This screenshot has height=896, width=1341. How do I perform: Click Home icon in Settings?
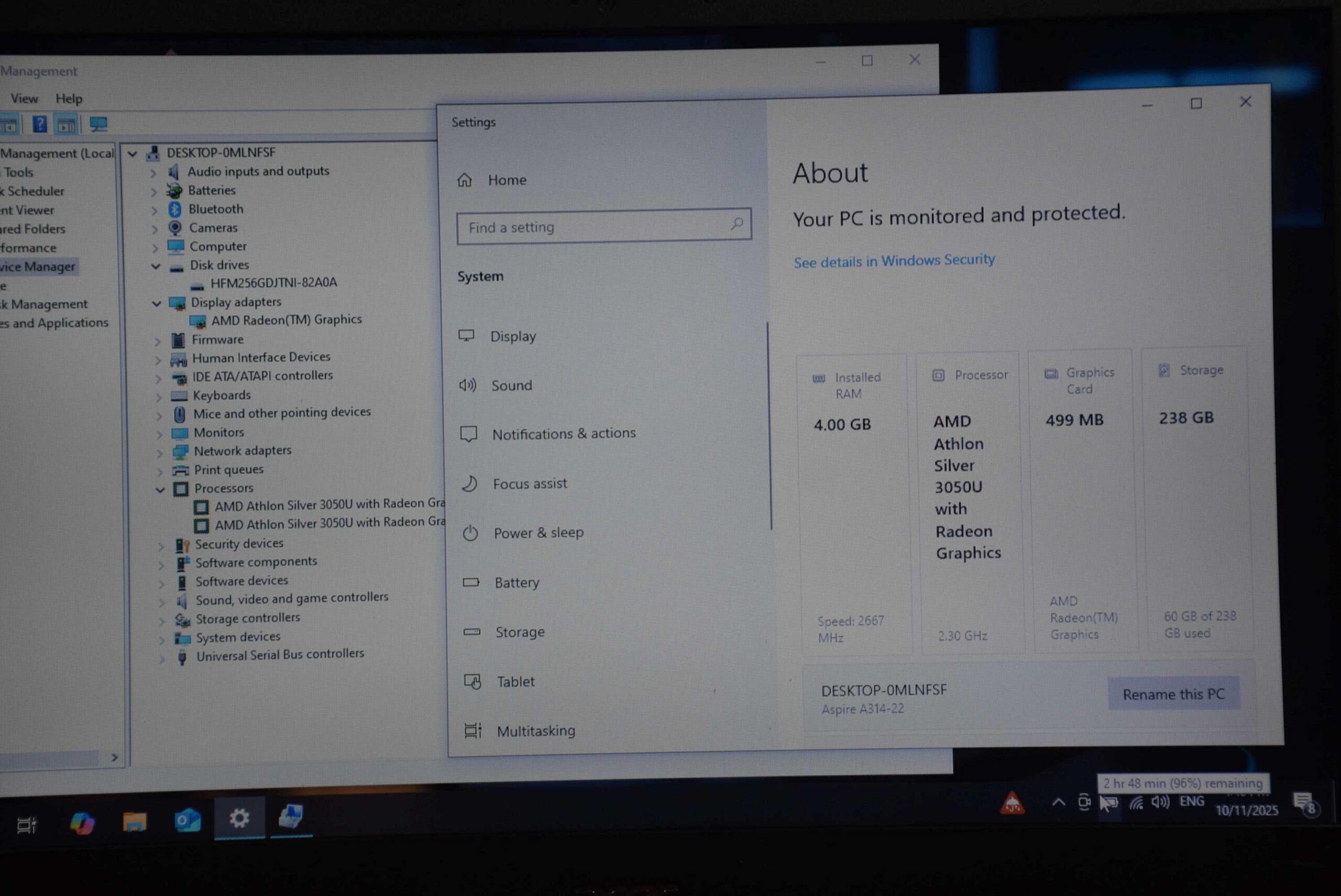pyautogui.click(x=465, y=180)
